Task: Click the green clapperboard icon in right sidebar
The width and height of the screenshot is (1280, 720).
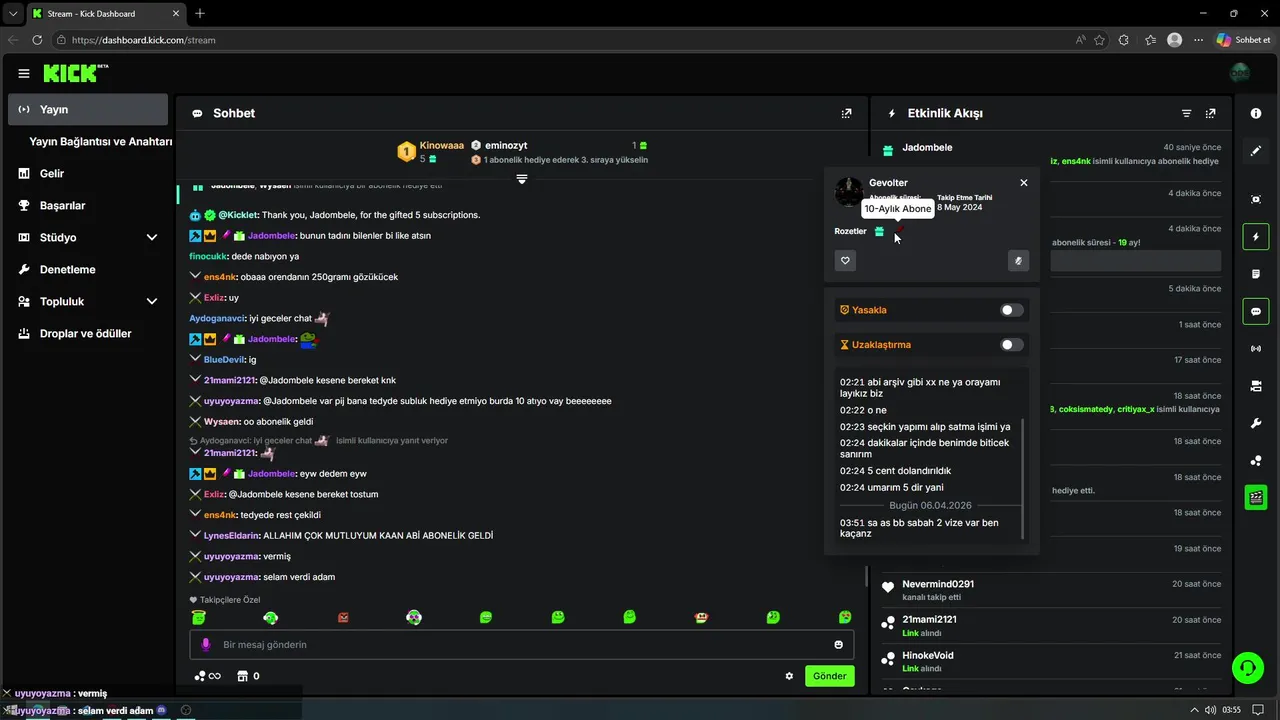Action: point(1256,497)
